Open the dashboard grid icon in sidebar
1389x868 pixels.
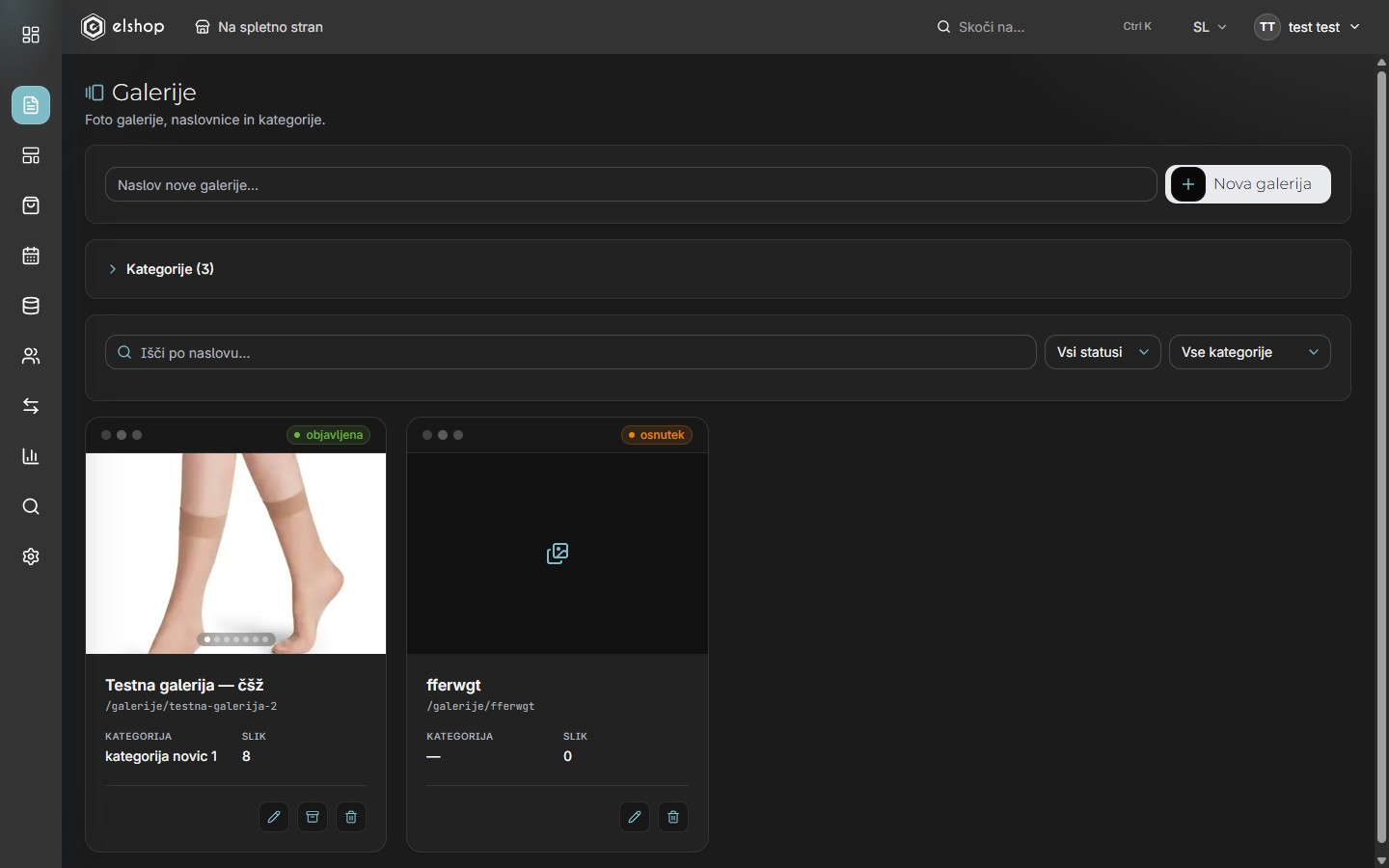[31, 35]
